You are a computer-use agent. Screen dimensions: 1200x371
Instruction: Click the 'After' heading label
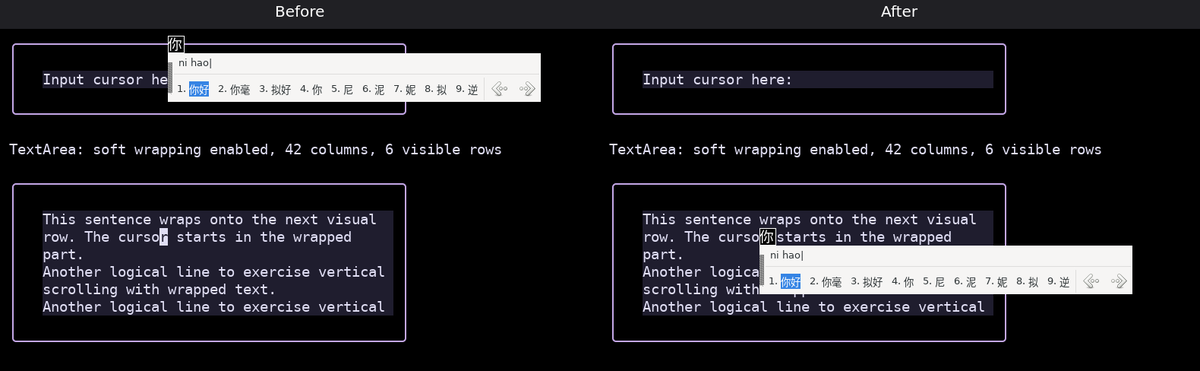899,12
